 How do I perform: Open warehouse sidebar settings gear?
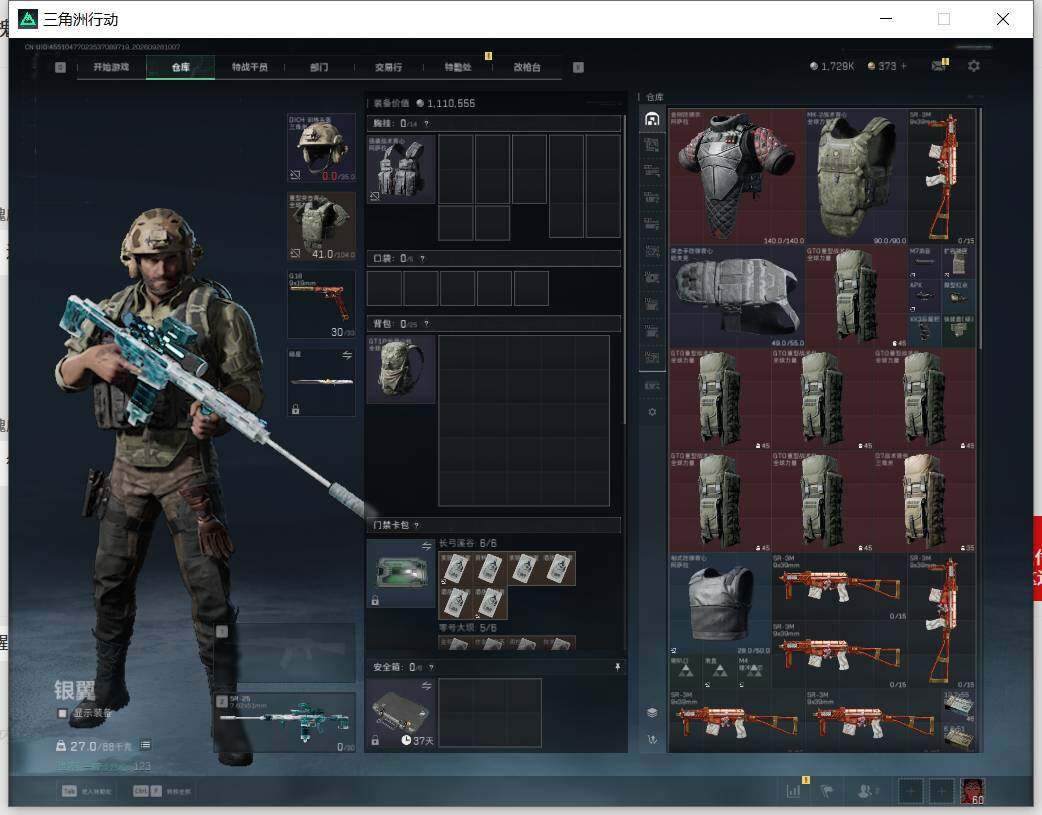pos(652,412)
